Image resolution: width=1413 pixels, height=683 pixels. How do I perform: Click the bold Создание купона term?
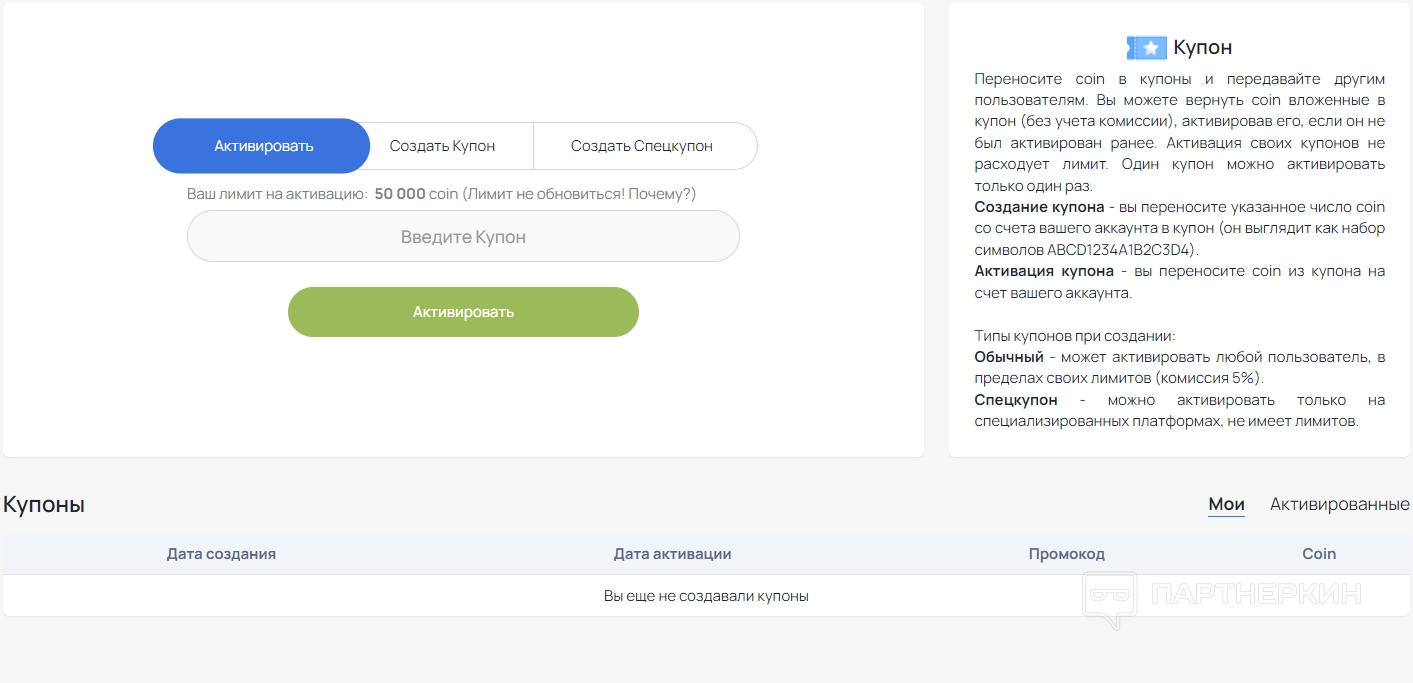pos(1039,207)
